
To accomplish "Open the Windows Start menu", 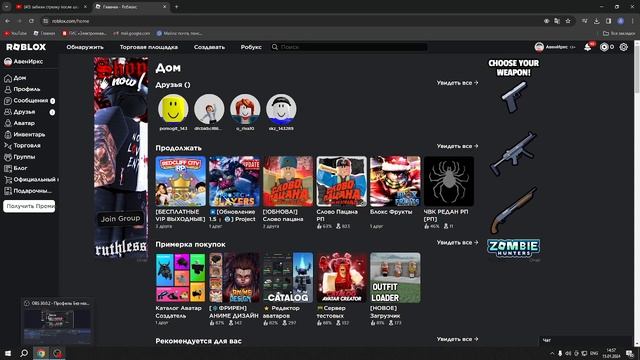I will pyautogui.click(x=7, y=353).
